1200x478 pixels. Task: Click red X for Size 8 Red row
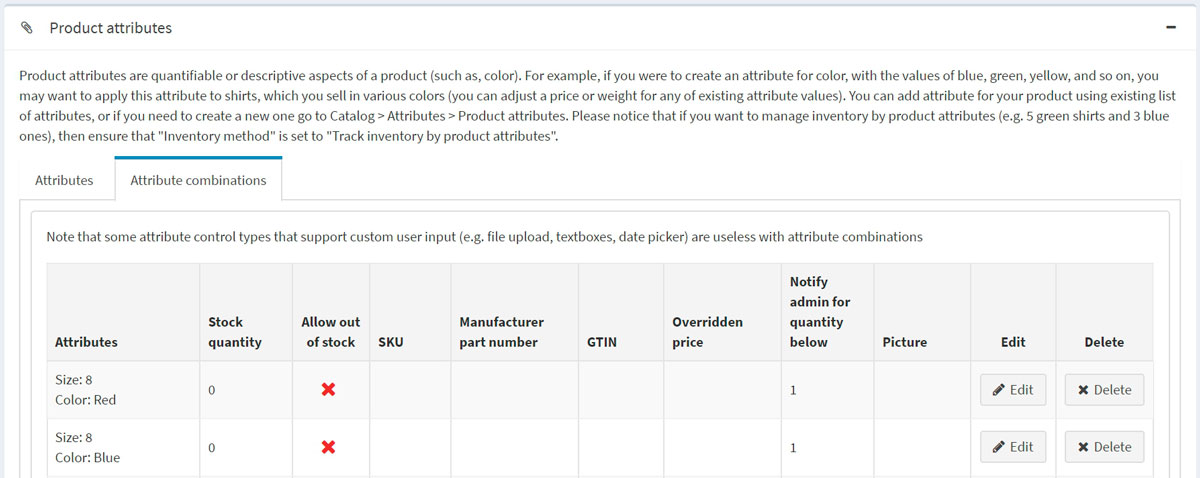pyautogui.click(x=328, y=390)
